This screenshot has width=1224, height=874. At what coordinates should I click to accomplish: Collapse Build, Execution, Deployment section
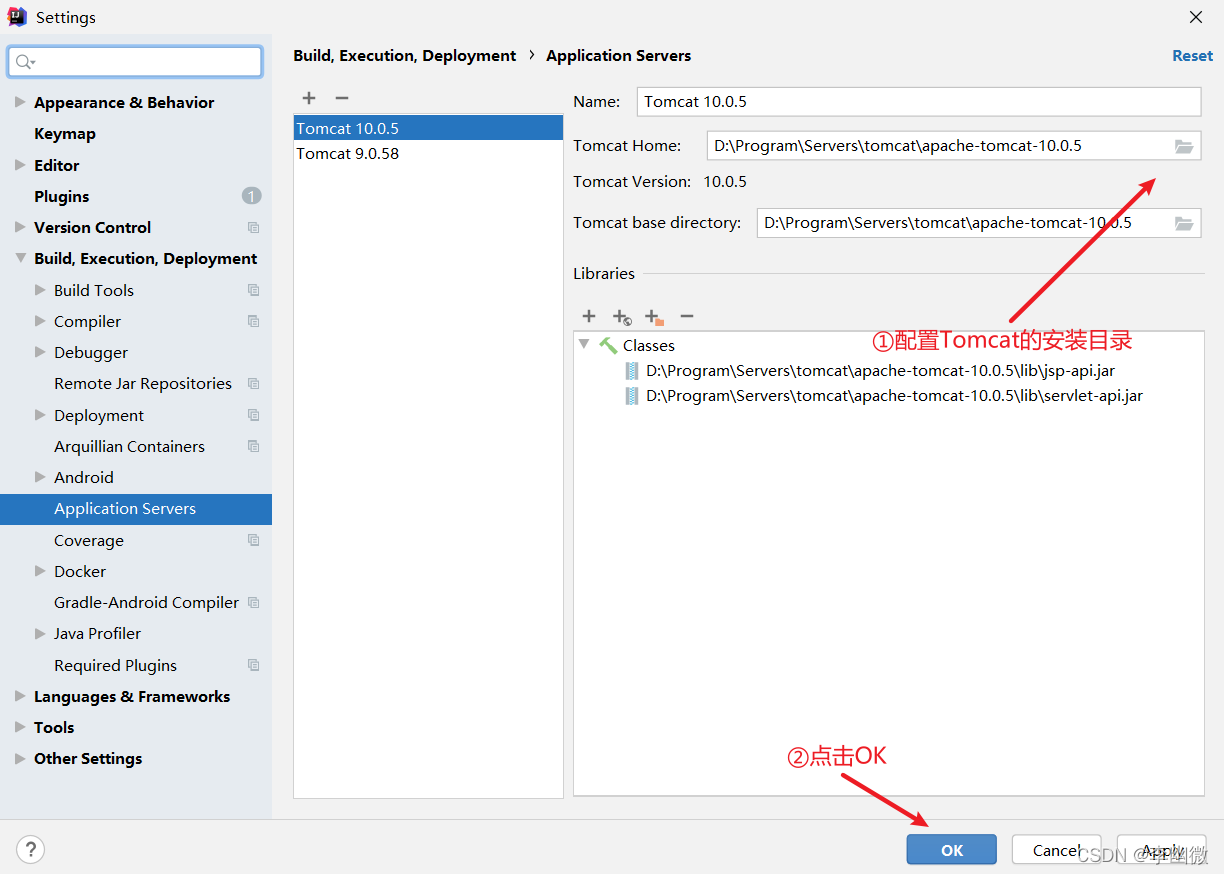coord(20,258)
